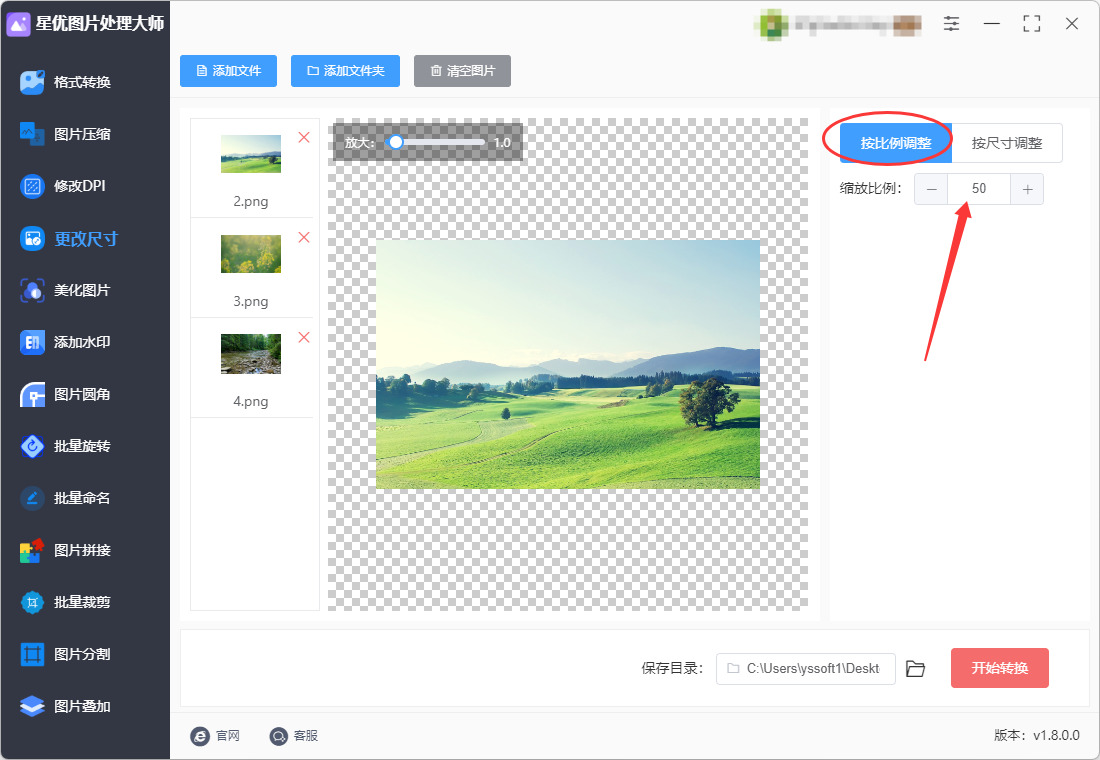Select the 4.png thumbnail

coord(251,354)
